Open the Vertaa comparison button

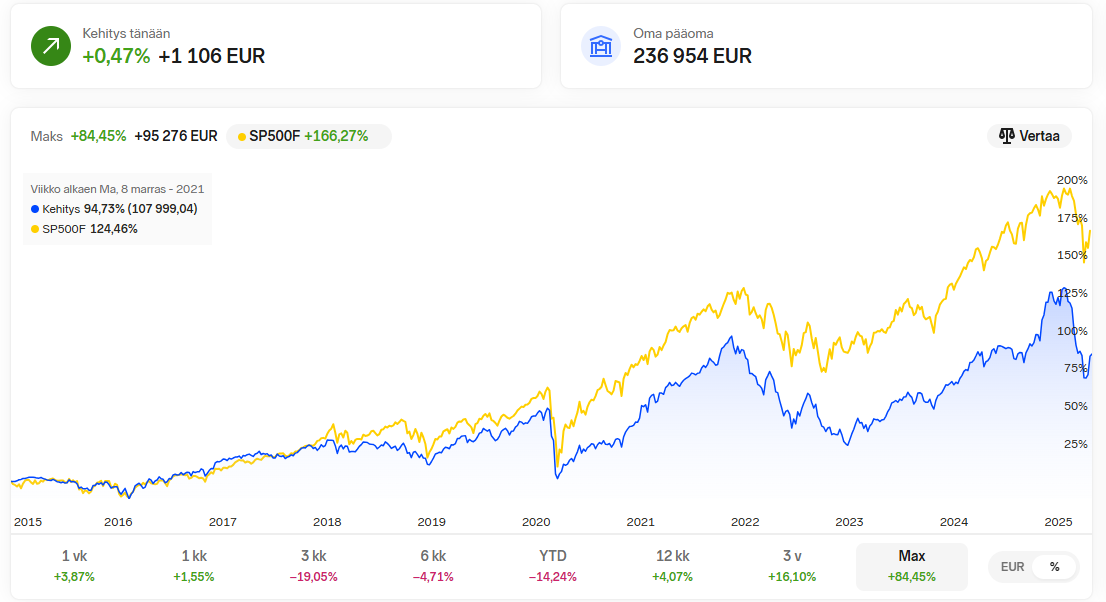coord(1029,136)
